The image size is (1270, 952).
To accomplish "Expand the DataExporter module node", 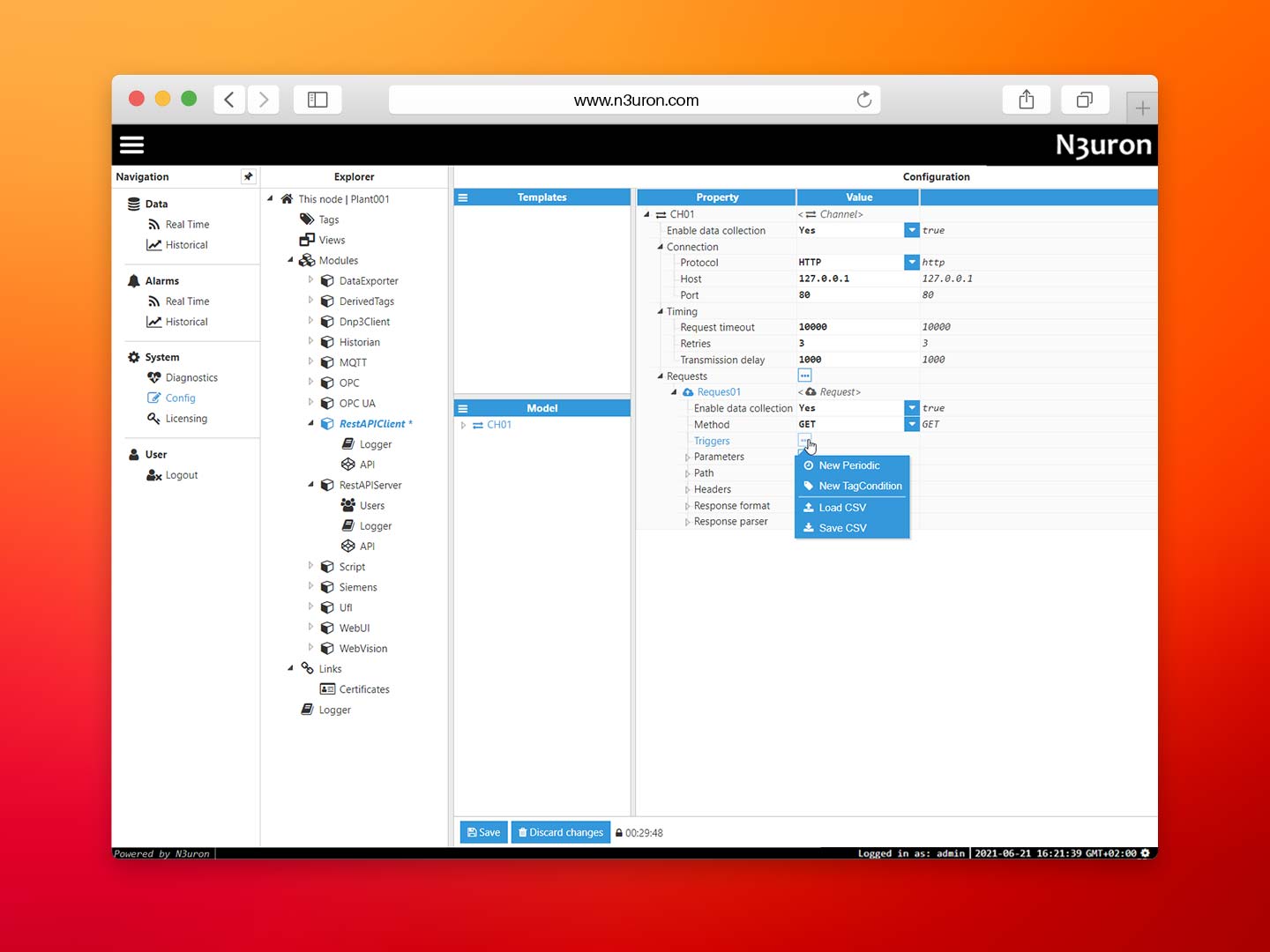I will 310,279.
